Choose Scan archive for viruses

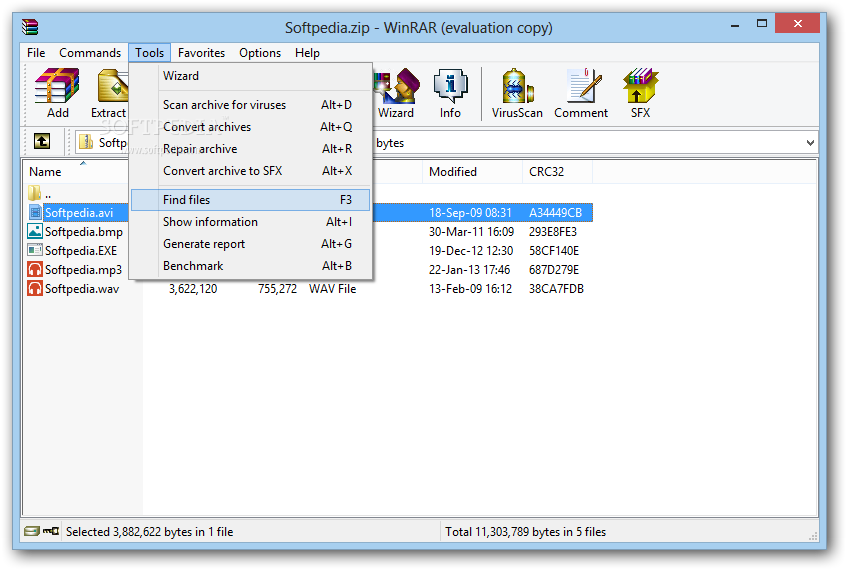pos(251,105)
